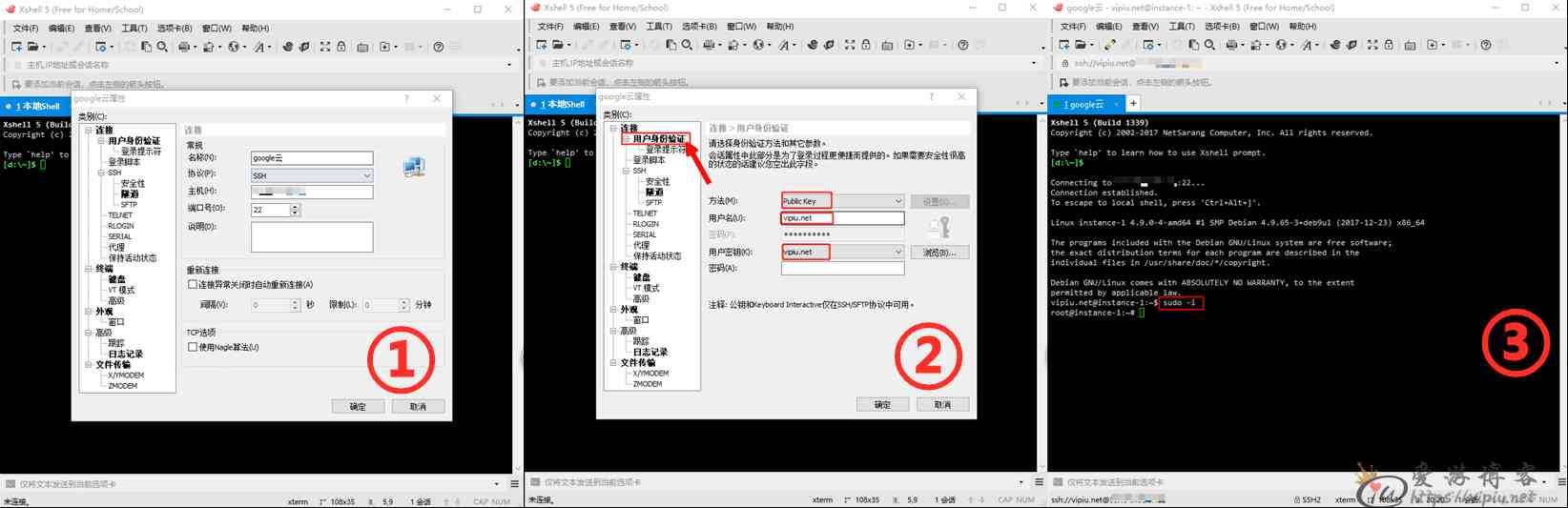The height and width of the screenshot is (508, 1568).
Task: Select 键盘 in first dialog tree
Action: point(116,279)
